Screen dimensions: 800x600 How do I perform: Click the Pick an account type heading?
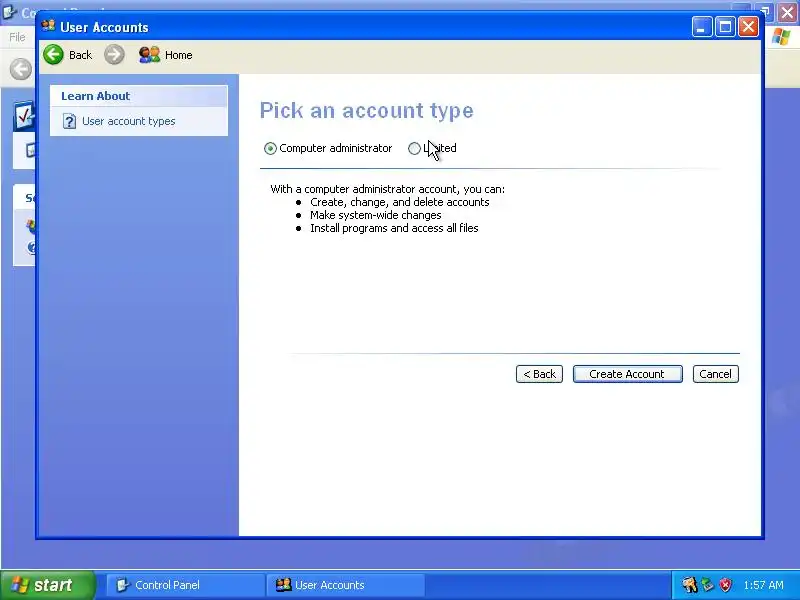click(x=366, y=111)
